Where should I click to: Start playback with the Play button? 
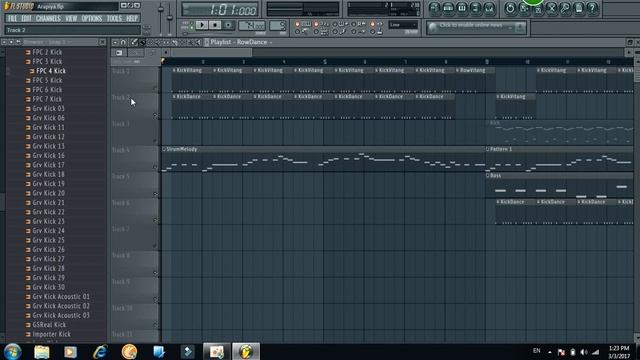pyautogui.click(x=202, y=25)
